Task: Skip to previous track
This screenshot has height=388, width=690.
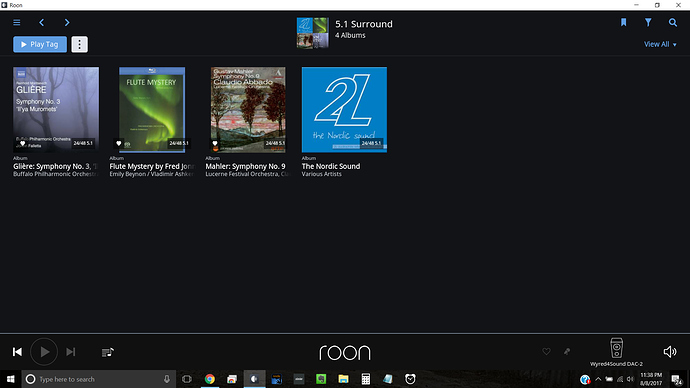Action: pos(17,352)
